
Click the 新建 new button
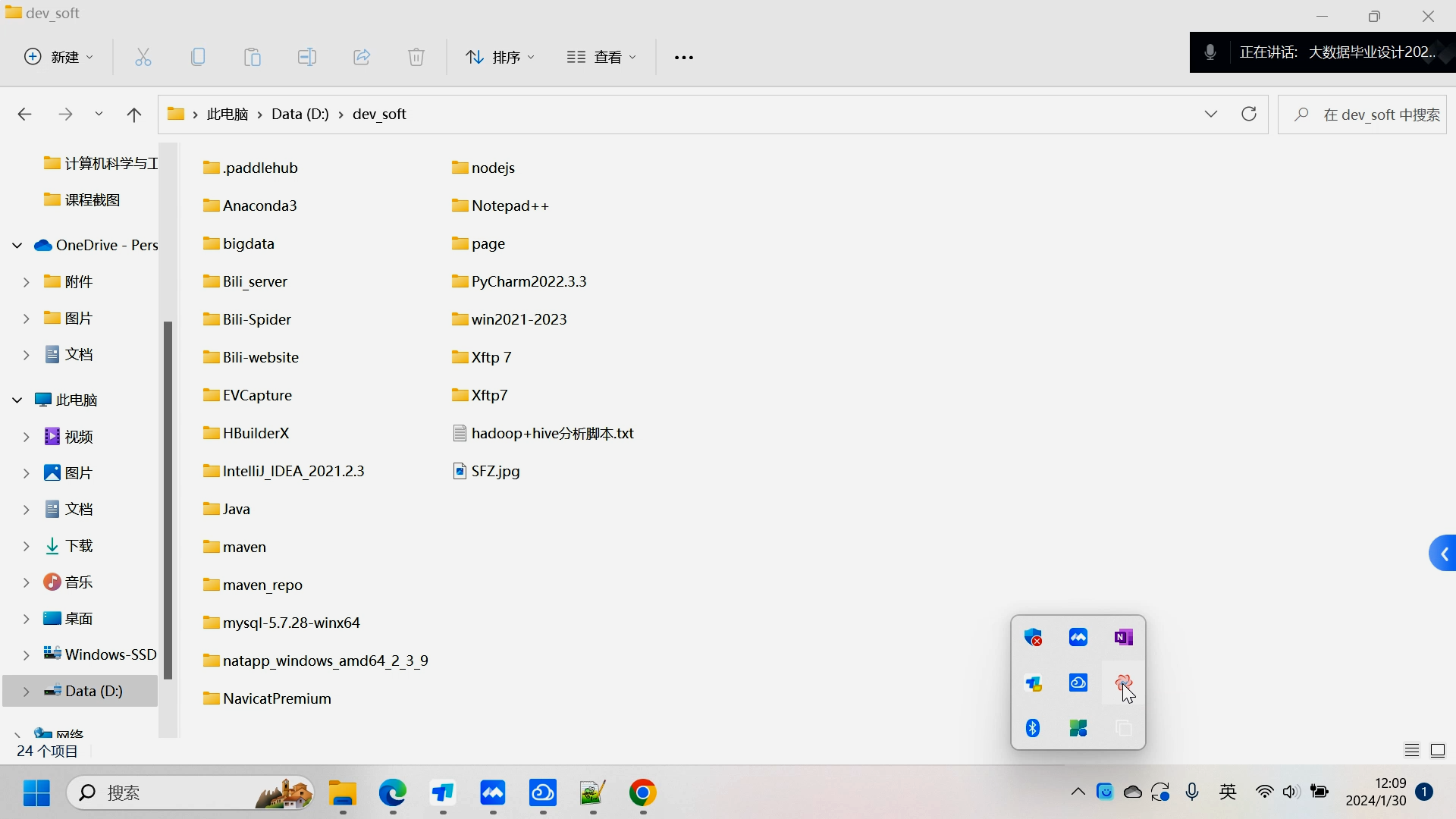(59, 57)
